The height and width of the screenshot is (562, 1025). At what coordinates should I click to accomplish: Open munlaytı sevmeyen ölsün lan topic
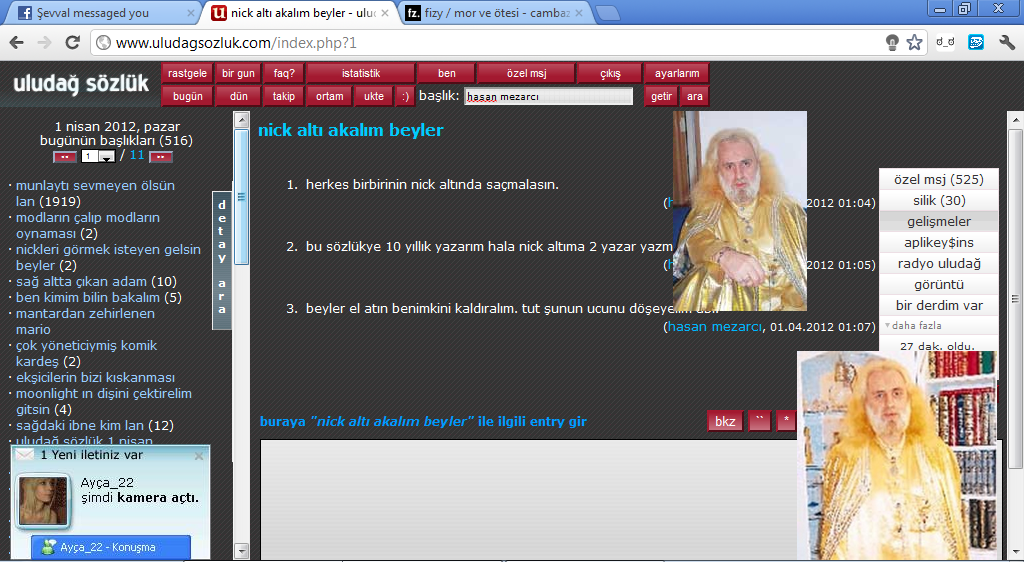coord(95,193)
